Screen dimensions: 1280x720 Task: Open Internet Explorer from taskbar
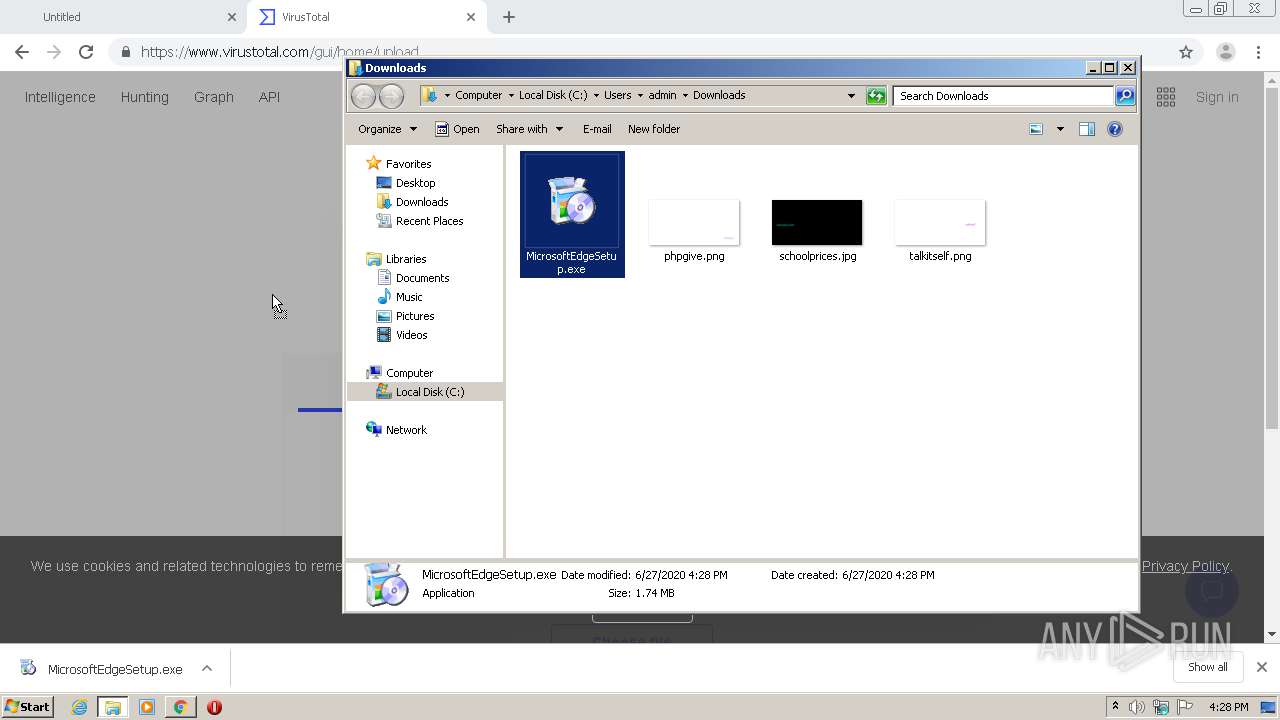pyautogui.click(x=79, y=707)
